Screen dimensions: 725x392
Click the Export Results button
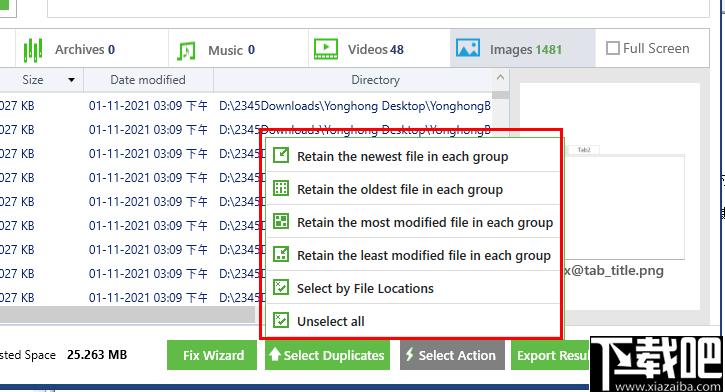point(550,355)
